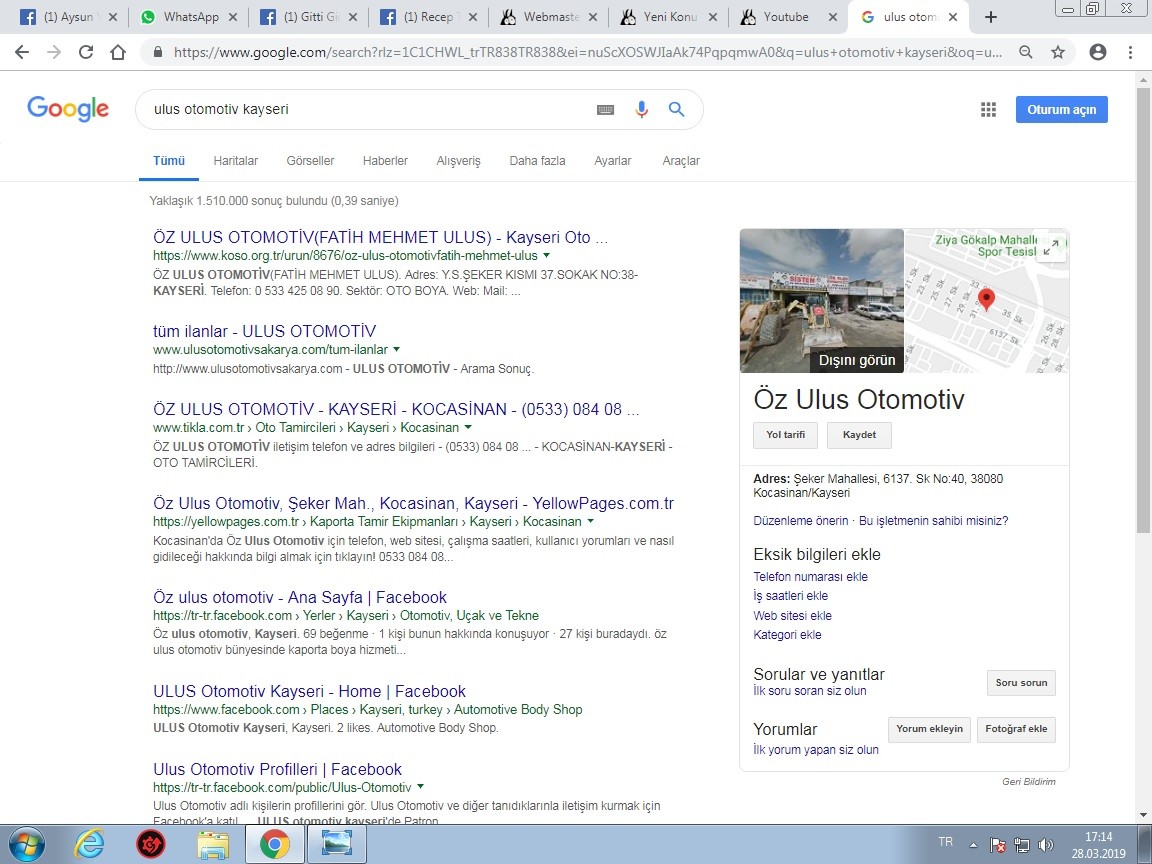Viewport: 1152px width, 864px height.
Task: Open the file explorer folder in taskbar
Action: point(212,845)
